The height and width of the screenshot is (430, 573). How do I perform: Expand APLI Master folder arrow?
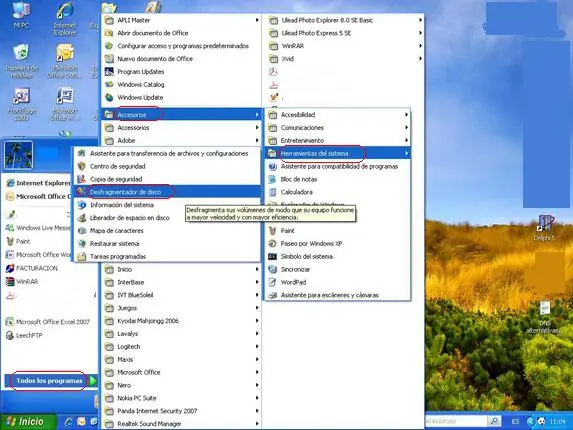[257, 20]
